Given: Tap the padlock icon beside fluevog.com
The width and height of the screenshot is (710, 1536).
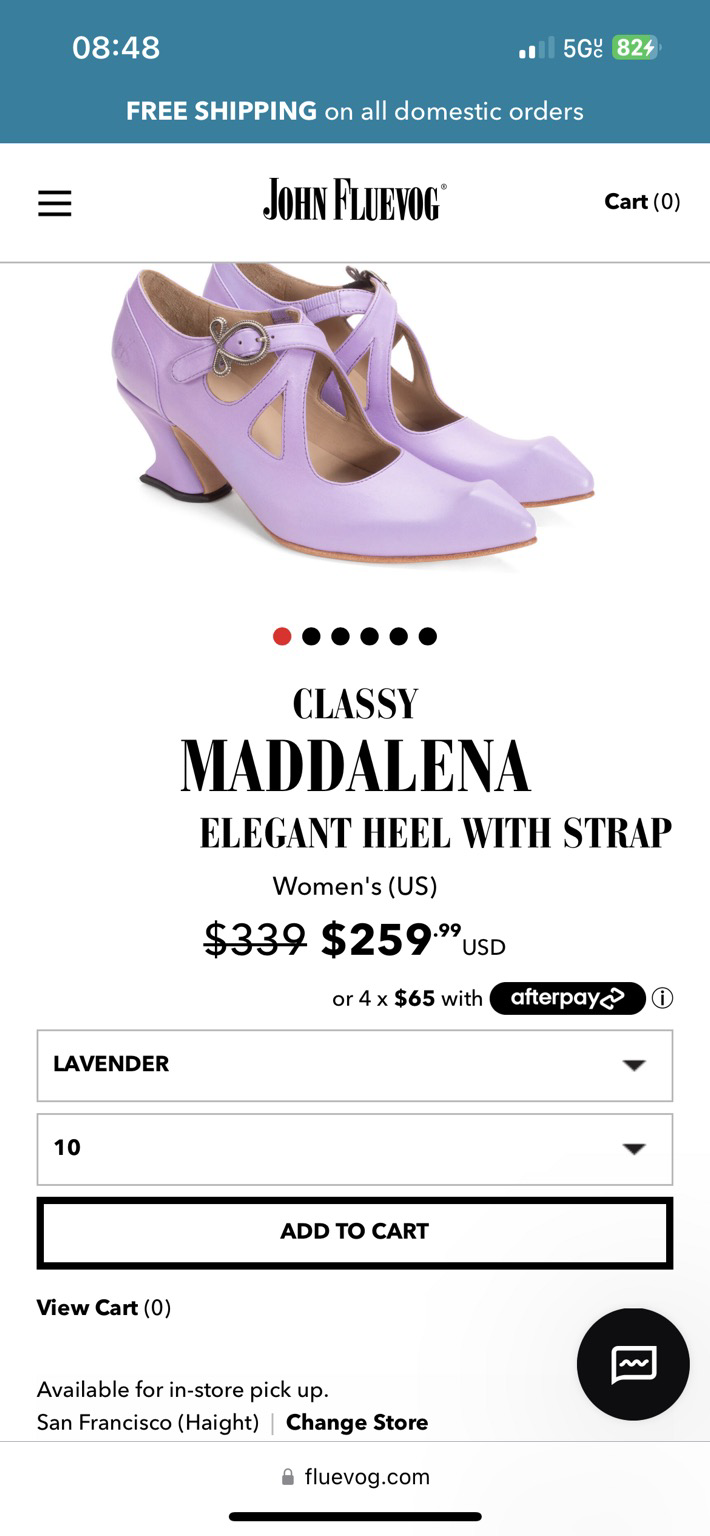Looking at the screenshot, I should 288,1477.
